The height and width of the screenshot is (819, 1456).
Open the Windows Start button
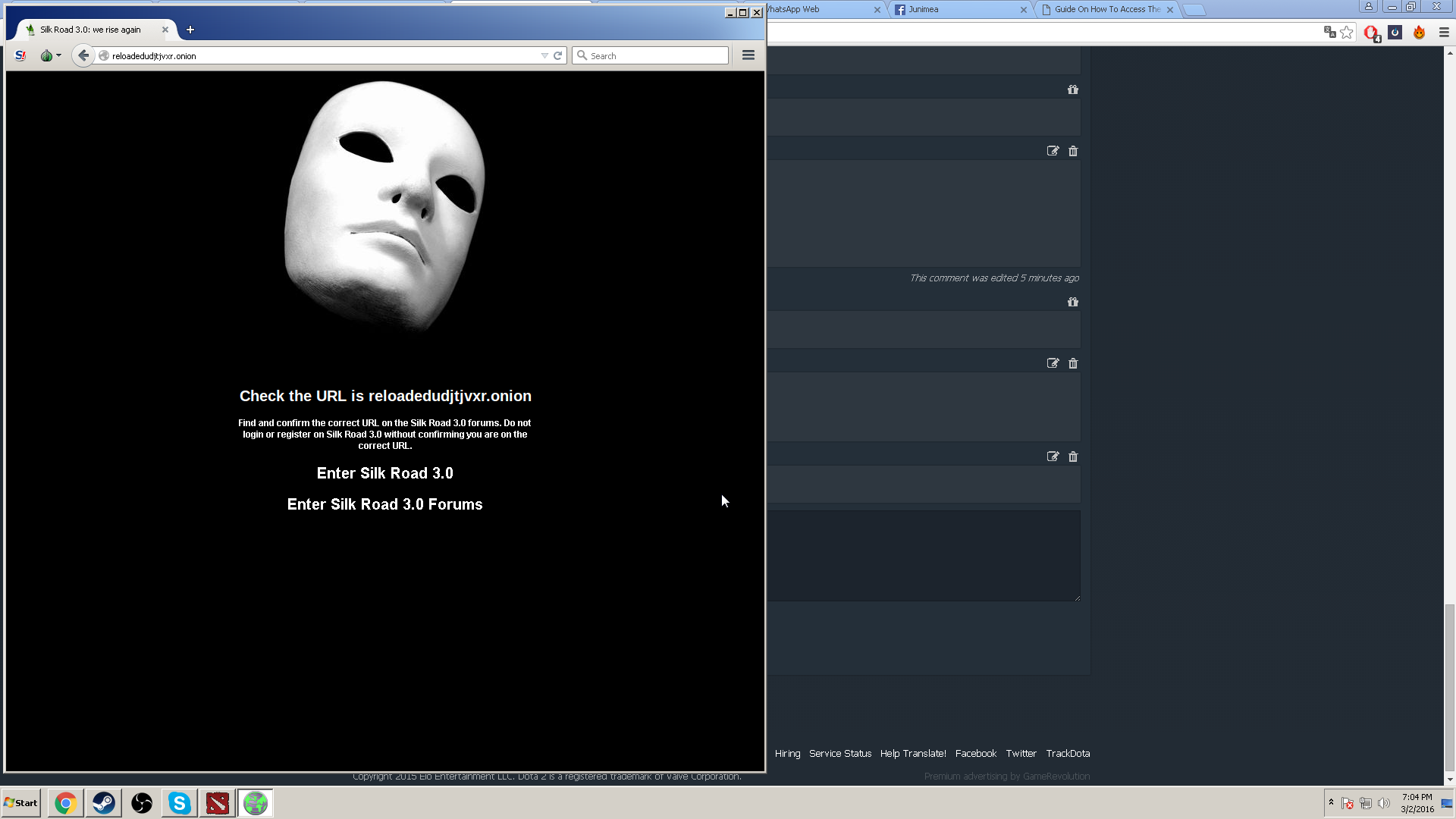coord(20,803)
